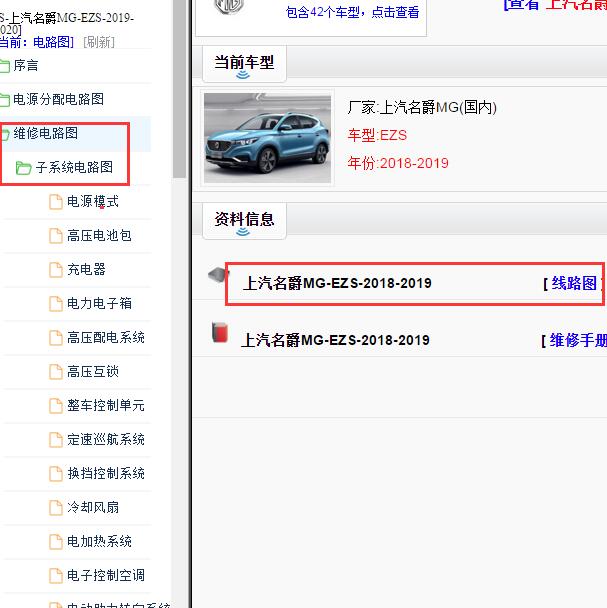Click the 电源分配电路图 folder icon
Viewport: 607px width, 608px height.
pyautogui.click(x=4, y=100)
